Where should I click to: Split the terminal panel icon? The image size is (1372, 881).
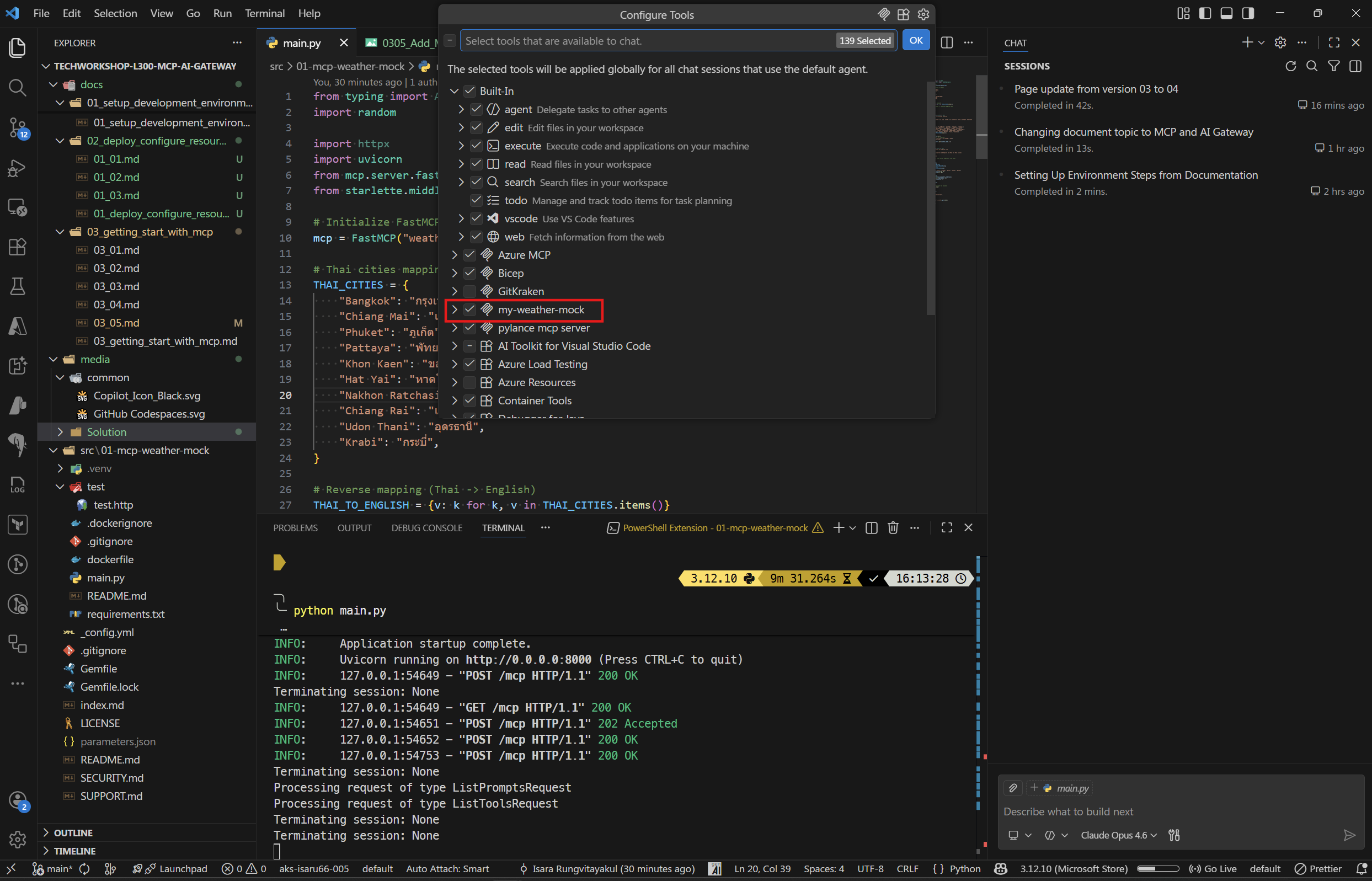872,528
